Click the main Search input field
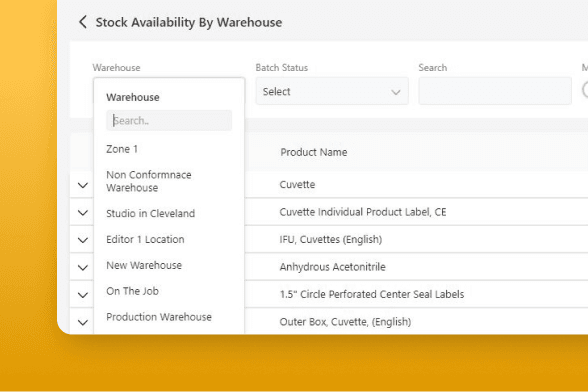 pos(495,91)
